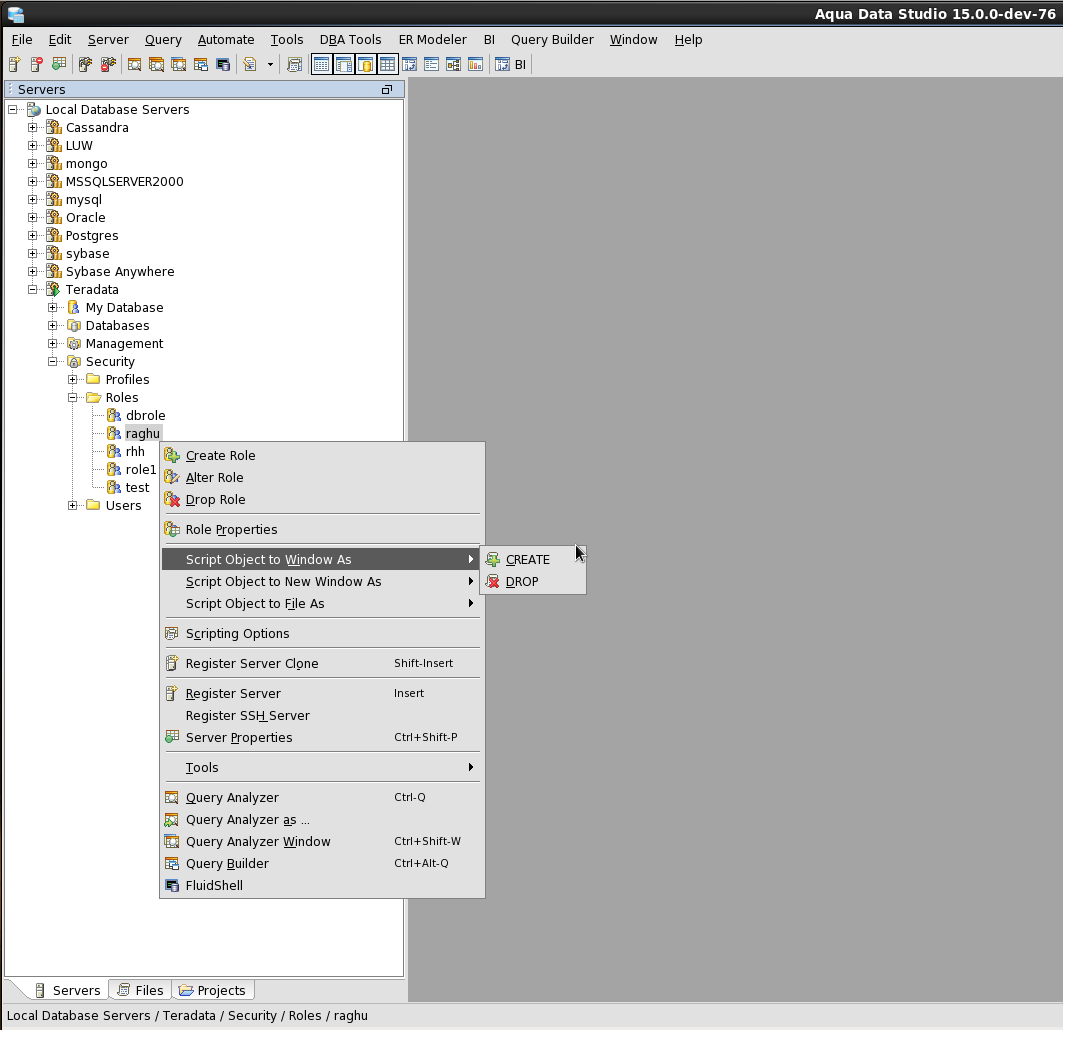
Task: Expand the Profiles folder
Action: click(72, 380)
